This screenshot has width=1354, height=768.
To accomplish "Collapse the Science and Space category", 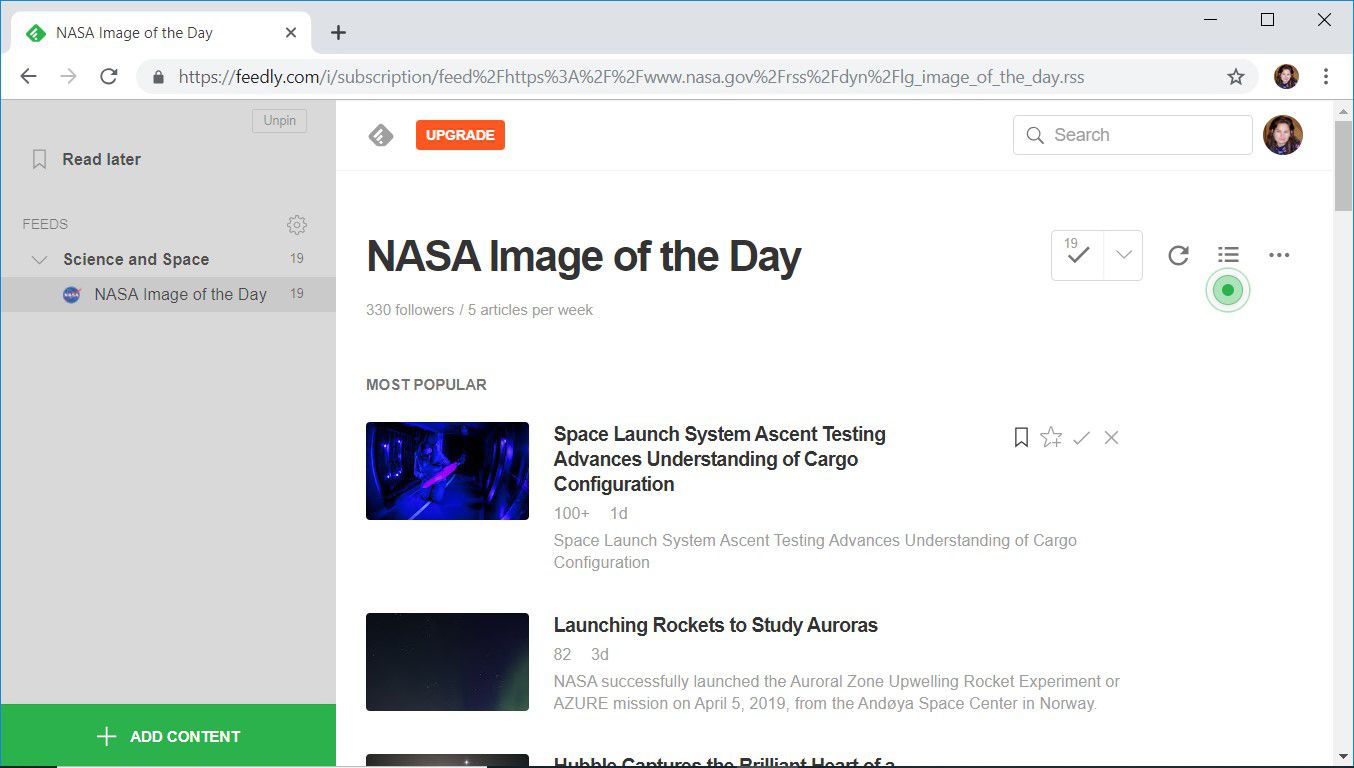I will coord(40,259).
